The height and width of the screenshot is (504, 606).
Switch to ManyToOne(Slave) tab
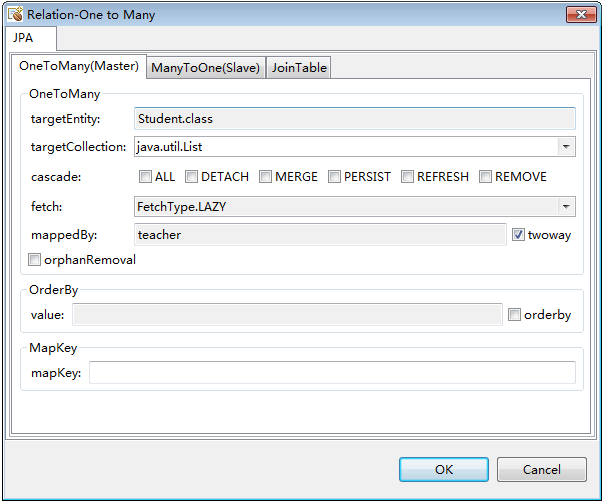(206, 67)
